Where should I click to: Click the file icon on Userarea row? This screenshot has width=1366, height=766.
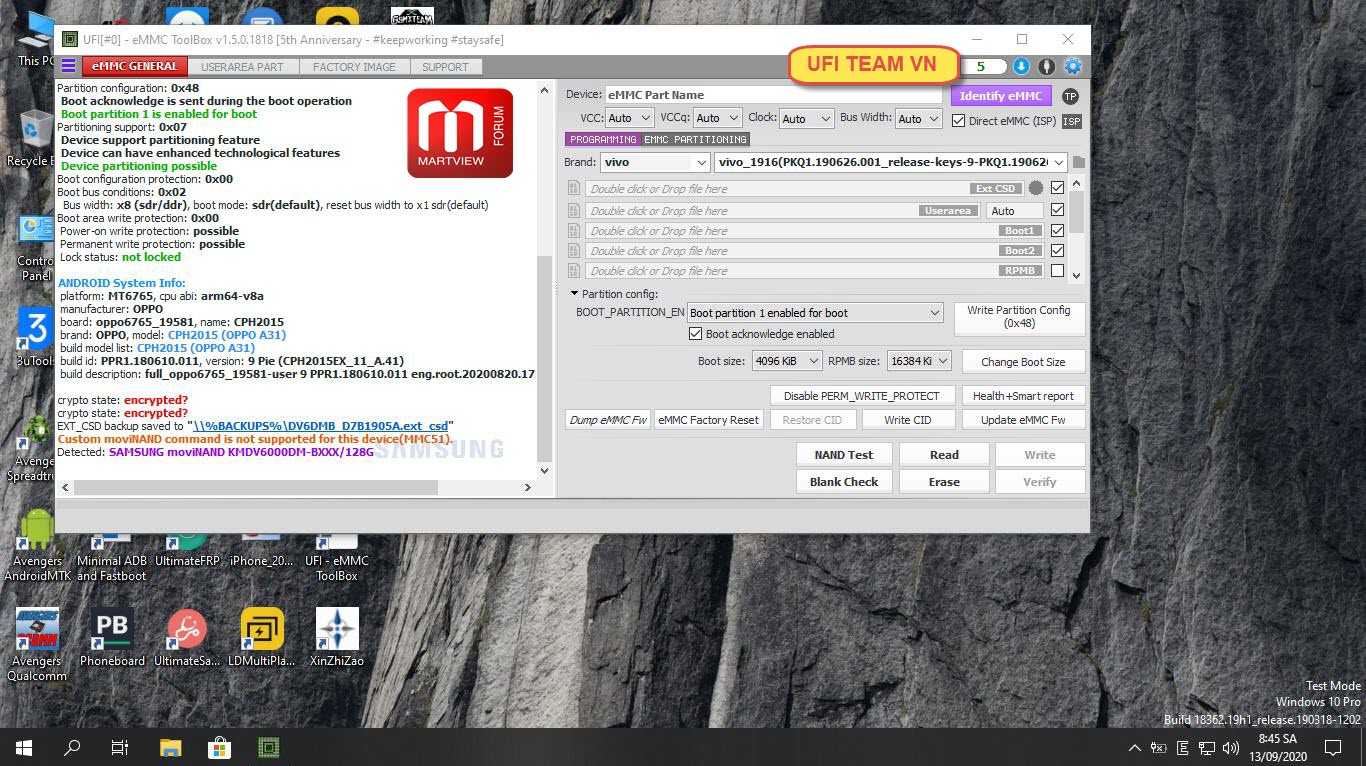tap(574, 210)
